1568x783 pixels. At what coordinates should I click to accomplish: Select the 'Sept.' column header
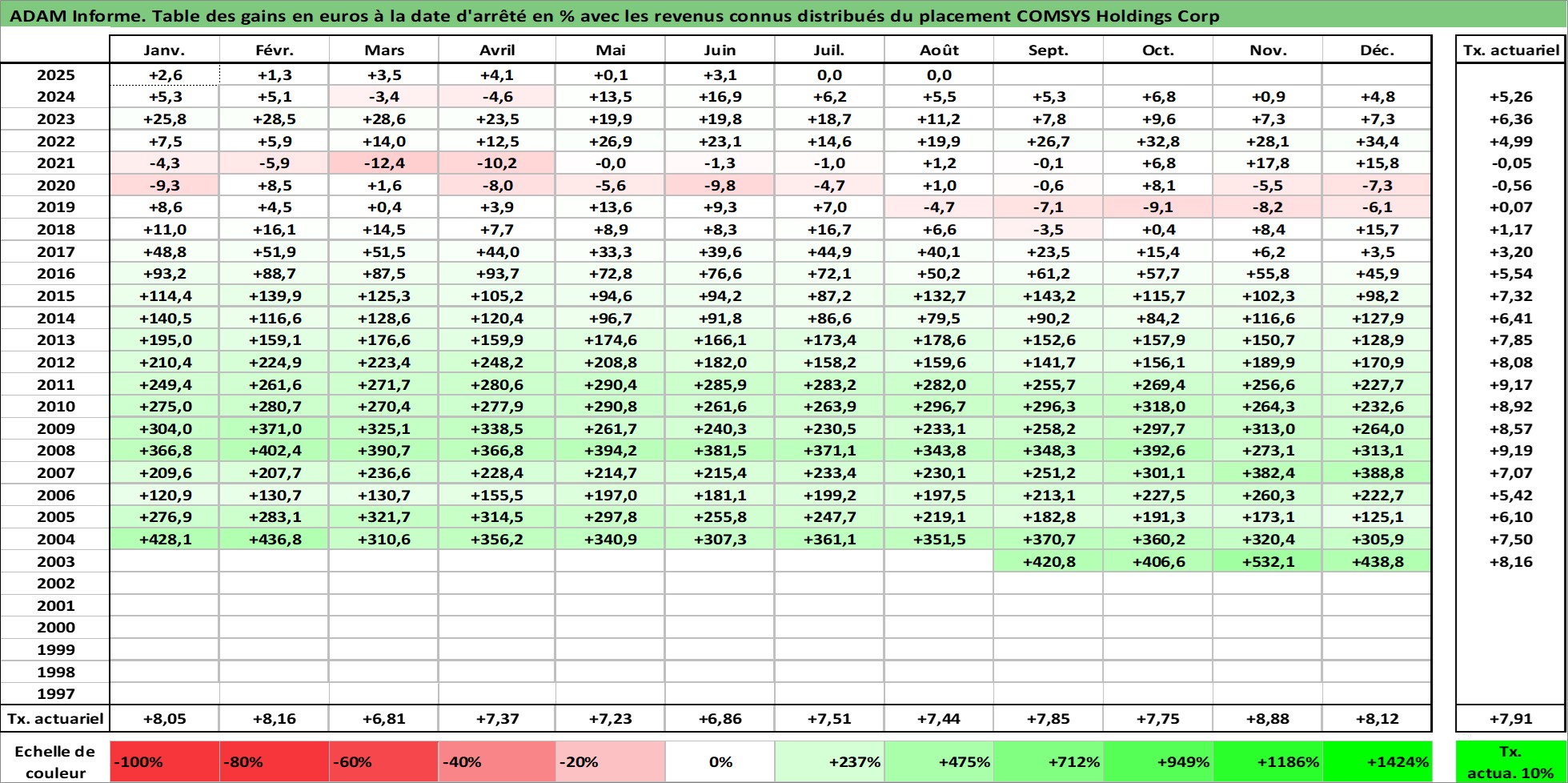point(1049,50)
